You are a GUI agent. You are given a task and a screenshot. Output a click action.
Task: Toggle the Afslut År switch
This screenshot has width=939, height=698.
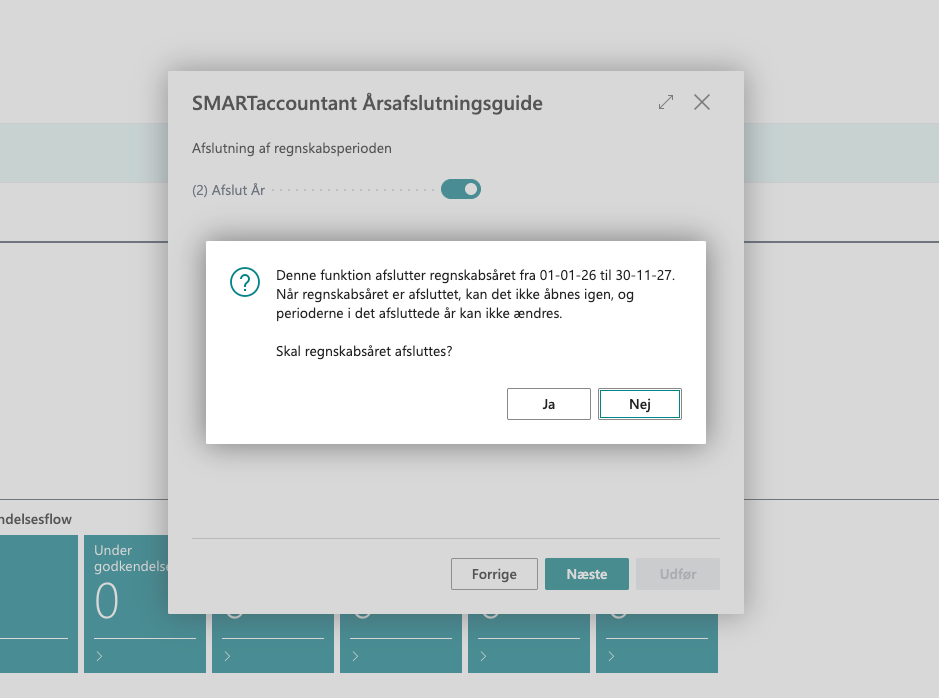click(x=461, y=189)
